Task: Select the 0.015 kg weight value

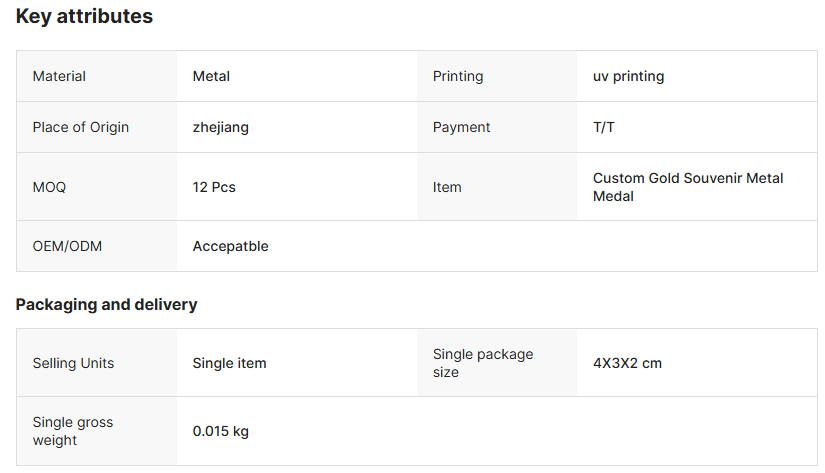Action: point(220,431)
